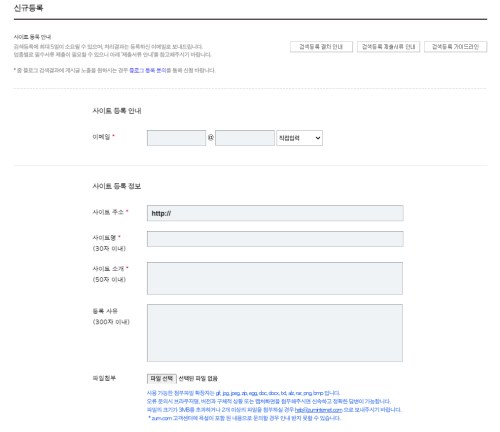Image resolution: width=500 pixels, height=432 pixels.
Task: Open the 검색등록 제출서류 안내 button
Action: (388, 47)
